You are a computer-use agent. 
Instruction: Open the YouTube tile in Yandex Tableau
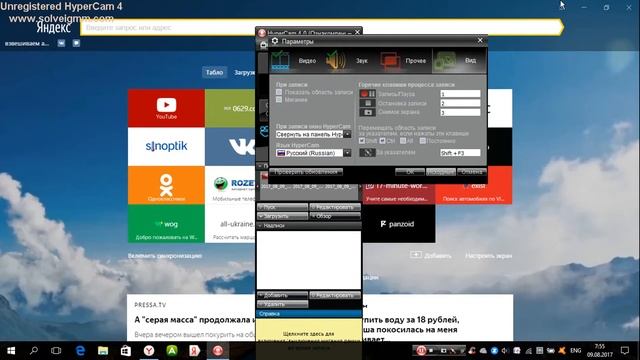(x=166, y=108)
